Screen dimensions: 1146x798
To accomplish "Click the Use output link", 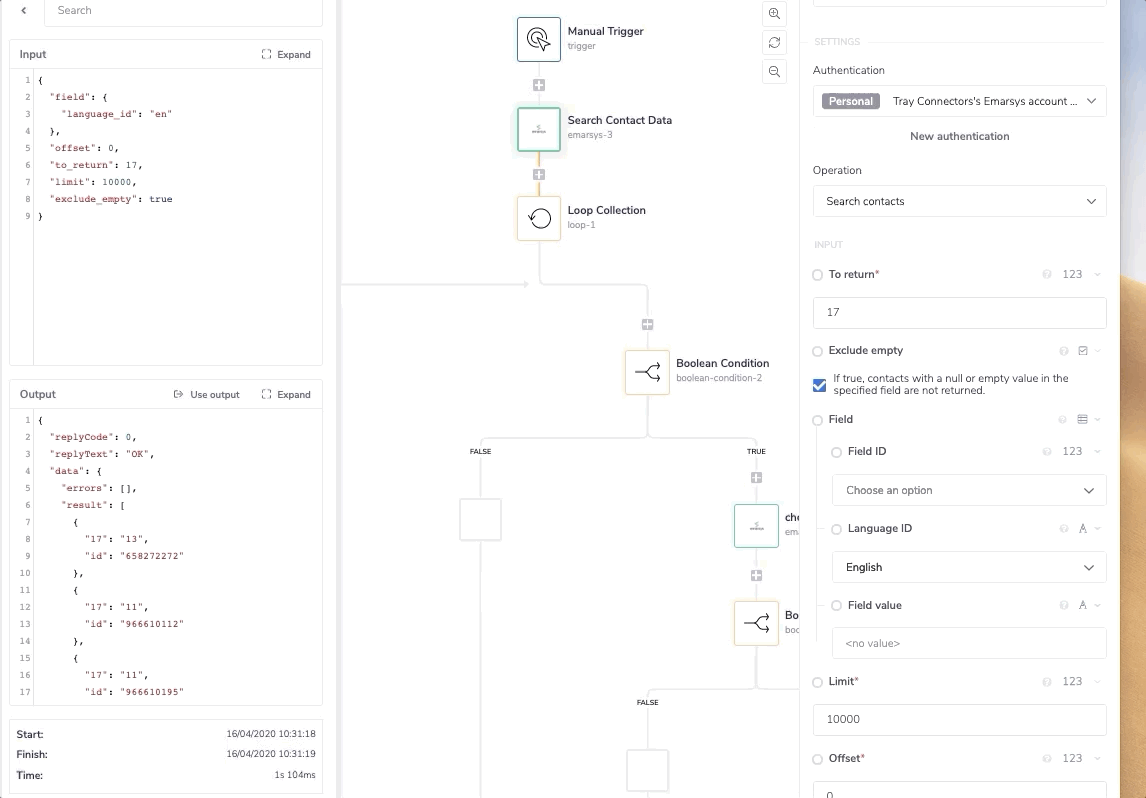I will tap(207, 394).
